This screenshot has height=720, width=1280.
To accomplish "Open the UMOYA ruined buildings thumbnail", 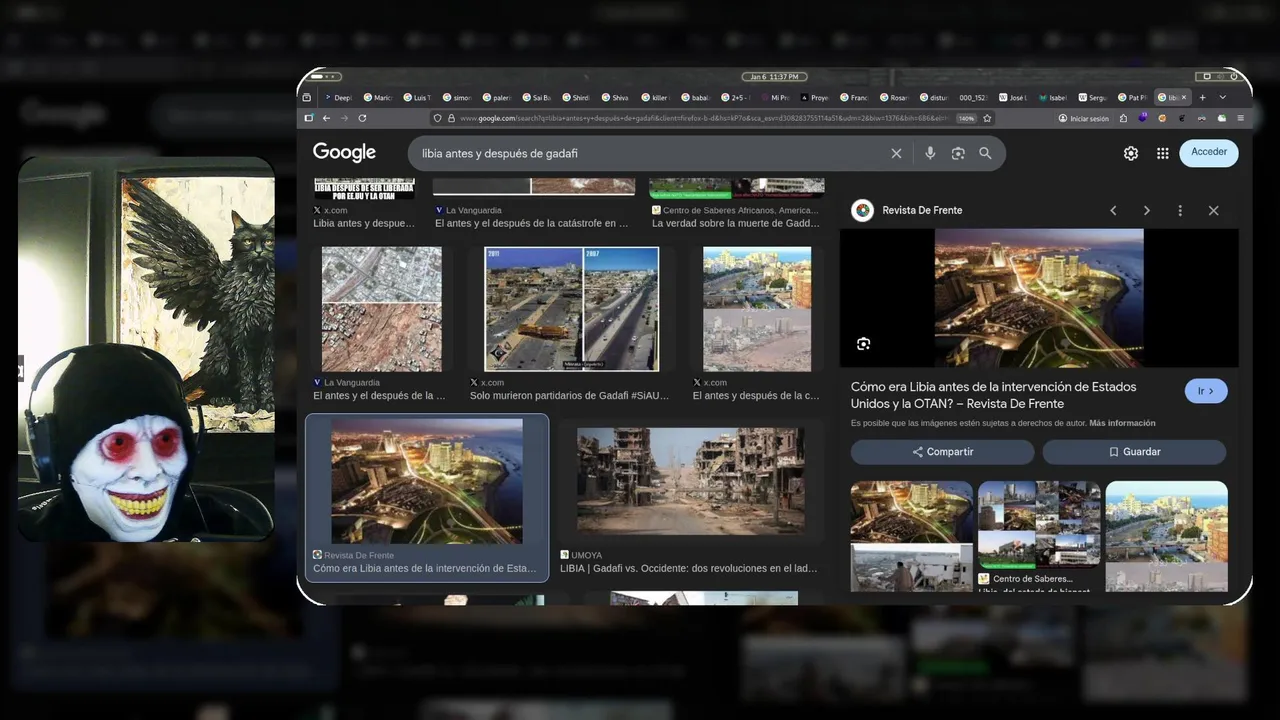I will click(x=690, y=481).
